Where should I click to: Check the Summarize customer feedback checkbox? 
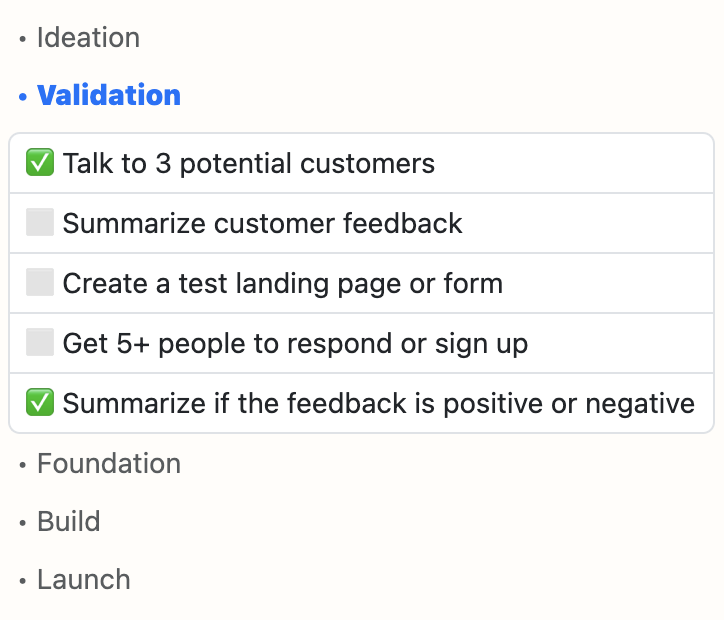[x=40, y=222]
